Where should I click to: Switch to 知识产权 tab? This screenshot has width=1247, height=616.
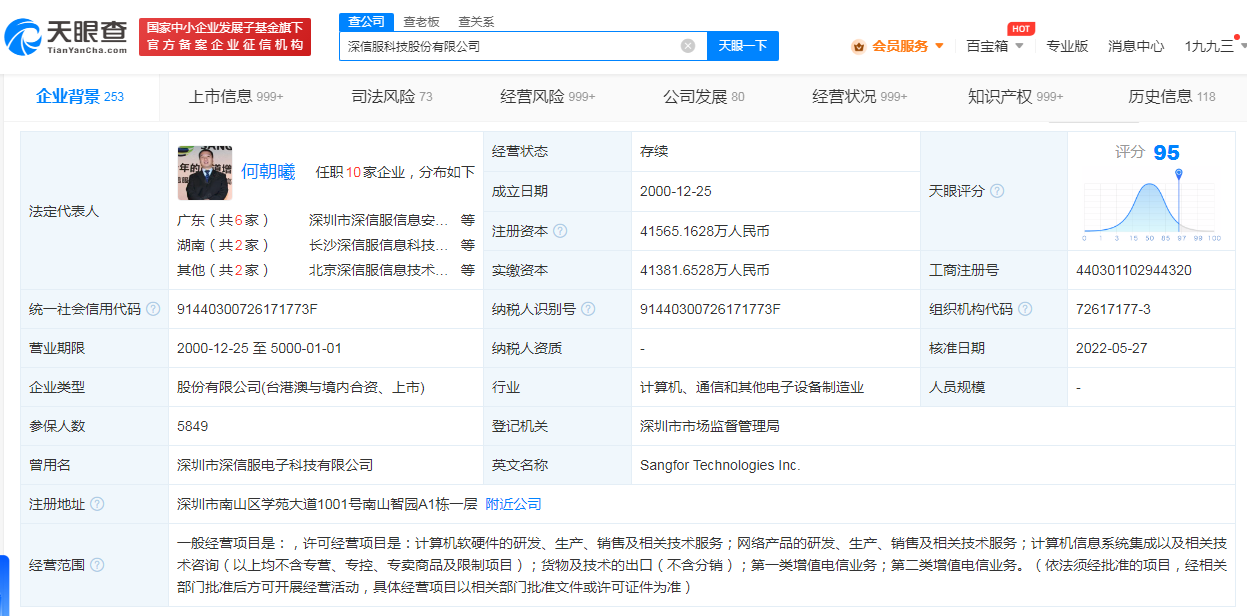1016,96
